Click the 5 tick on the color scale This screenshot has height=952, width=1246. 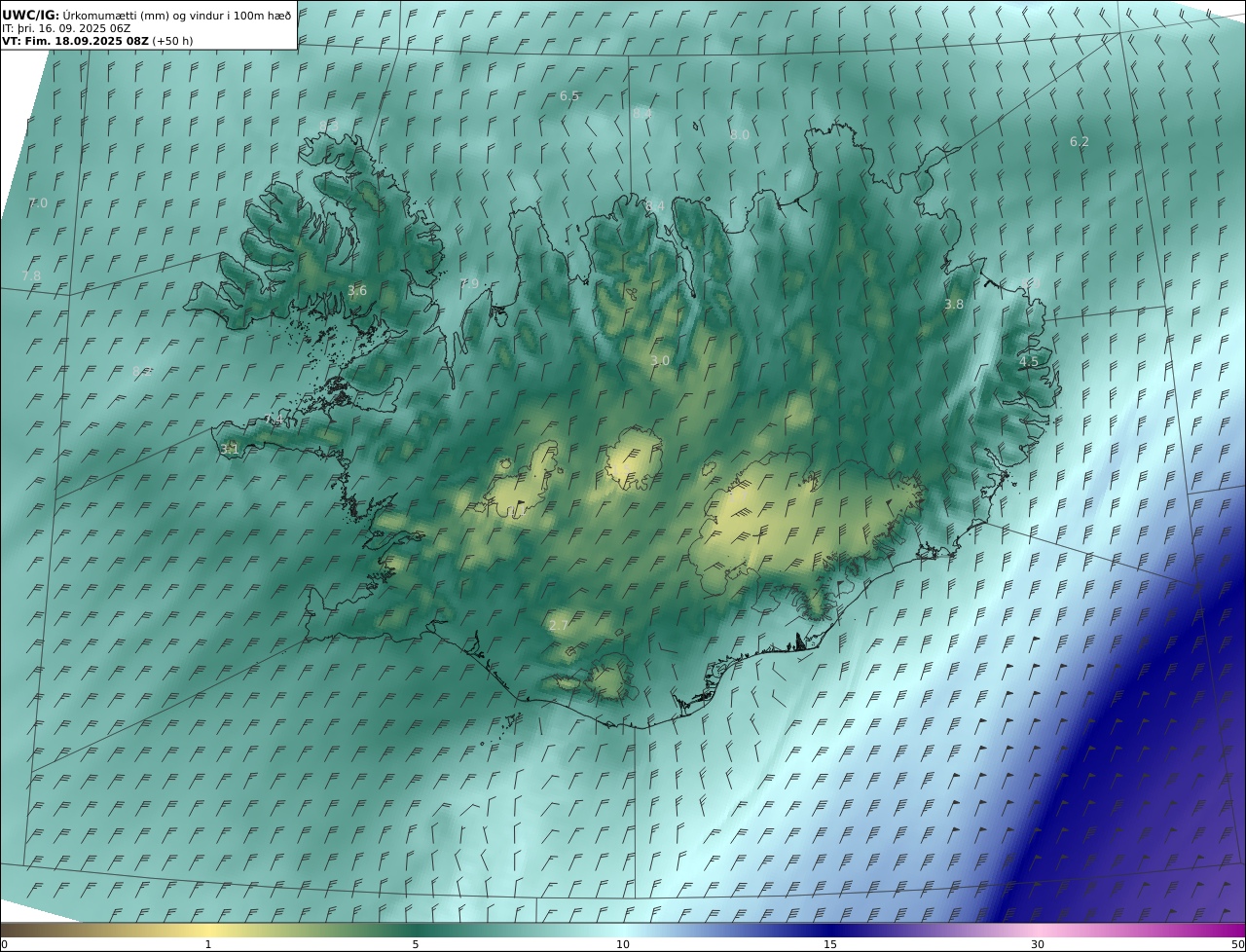416,944
